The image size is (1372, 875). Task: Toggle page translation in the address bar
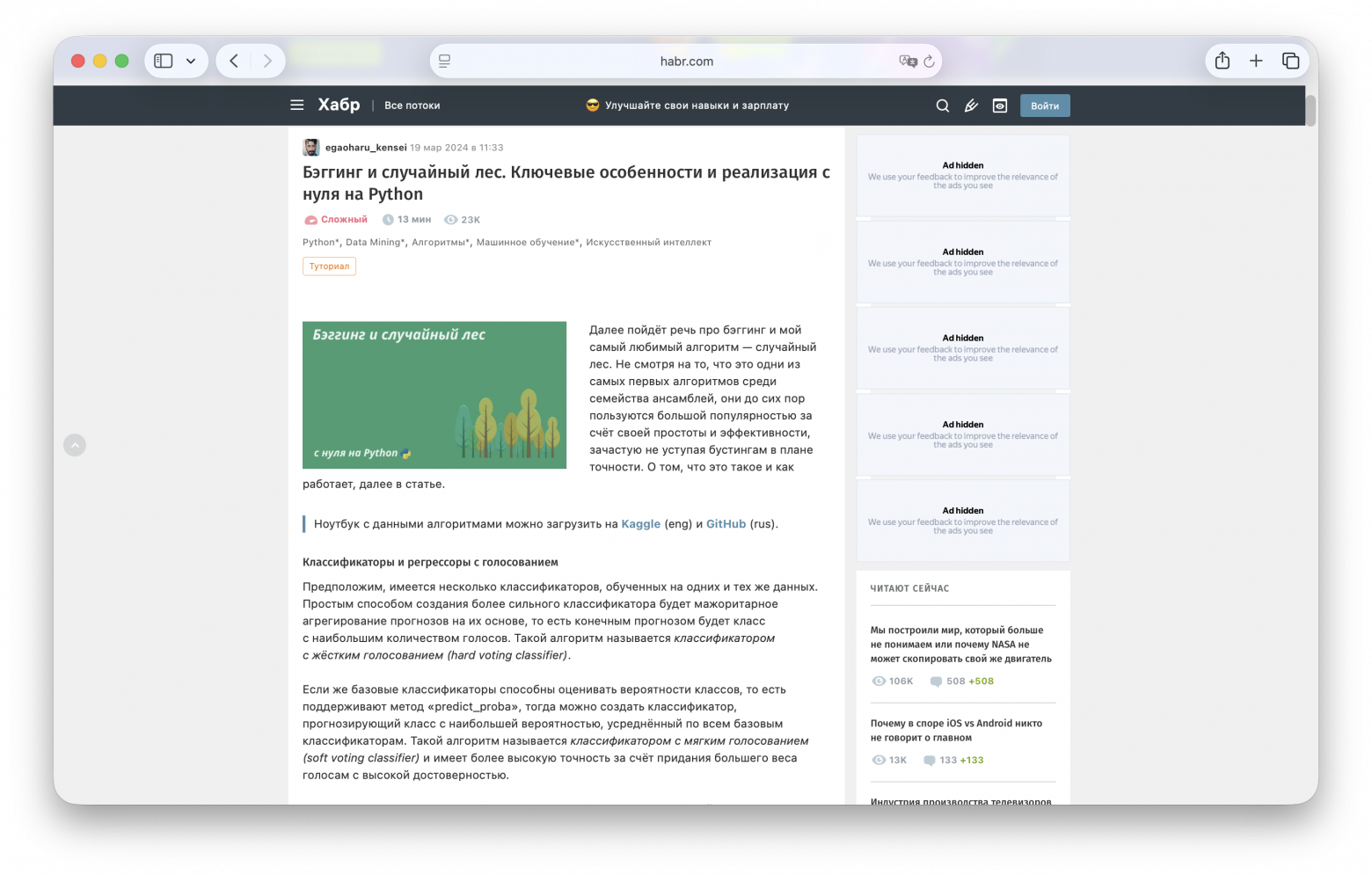906,62
